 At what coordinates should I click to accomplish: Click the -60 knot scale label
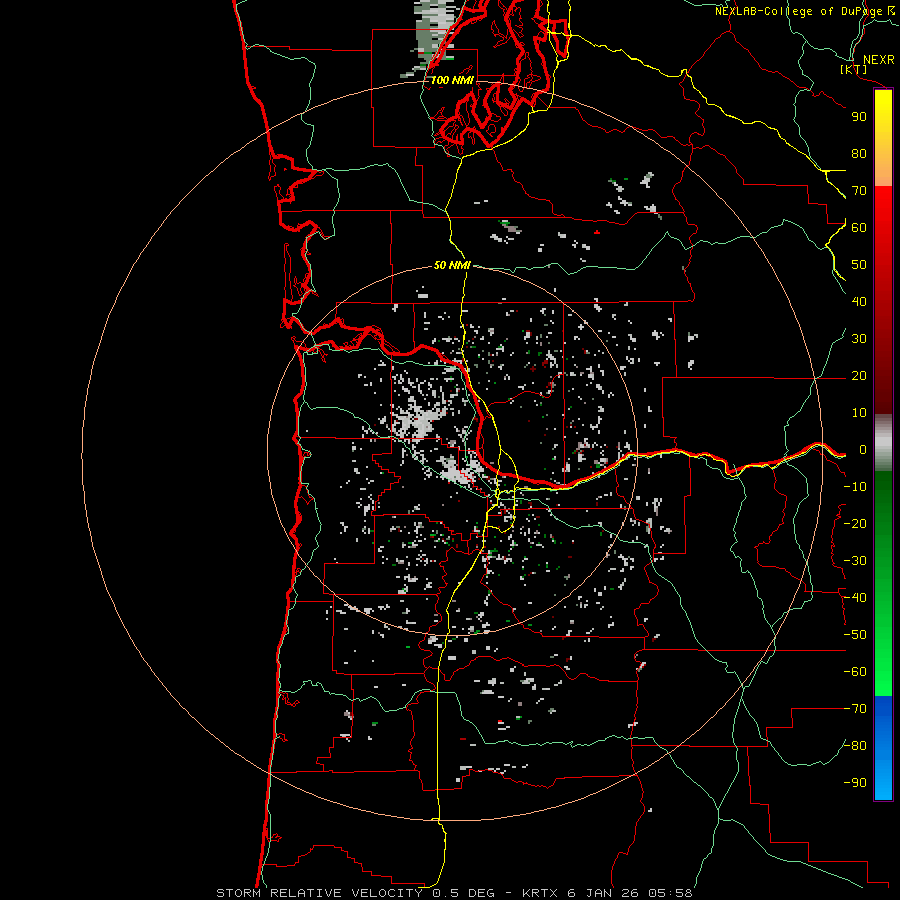point(855,672)
